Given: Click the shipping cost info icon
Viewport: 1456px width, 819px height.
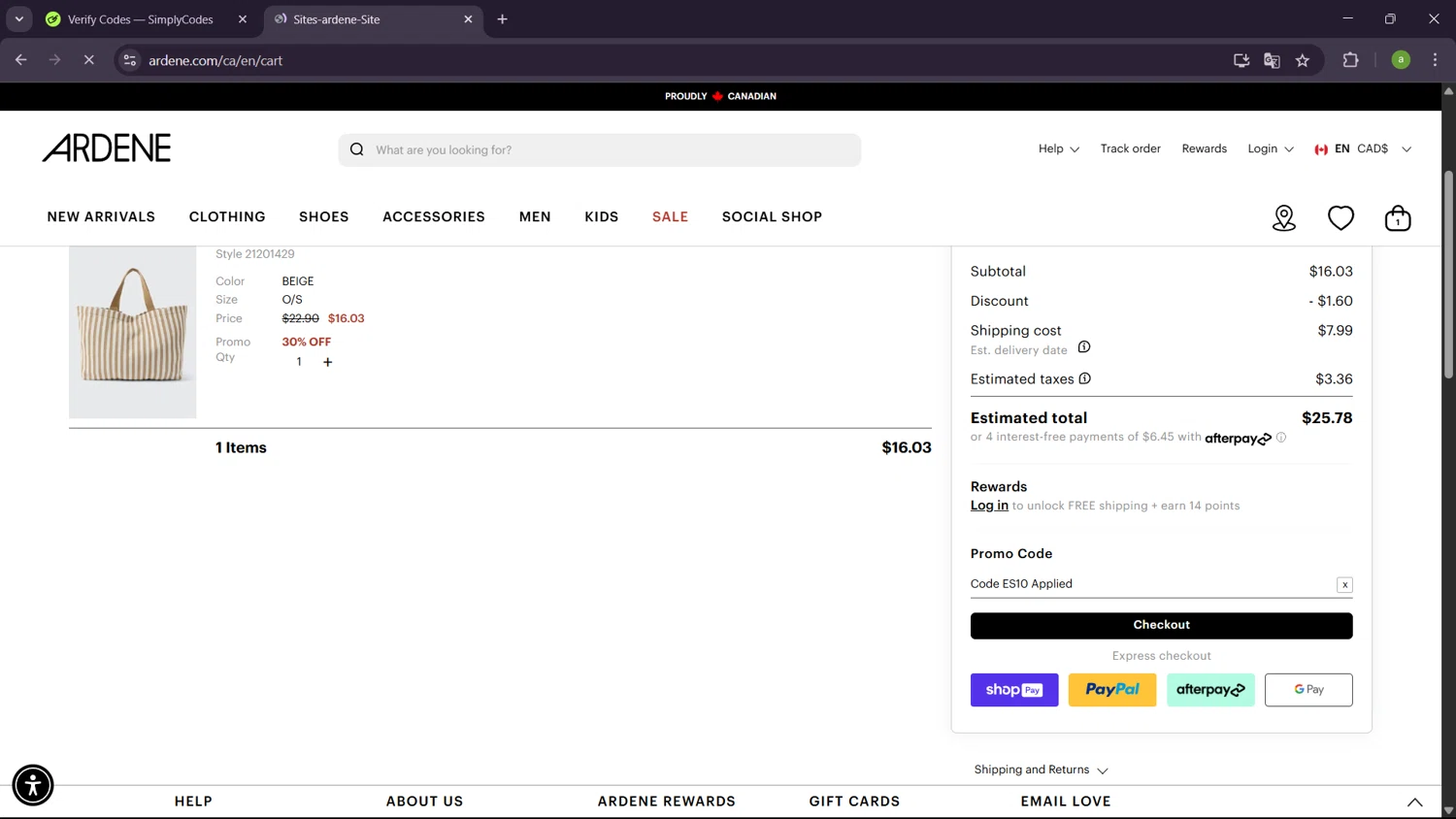Looking at the screenshot, I should pyautogui.click(x=1084, y=346).
